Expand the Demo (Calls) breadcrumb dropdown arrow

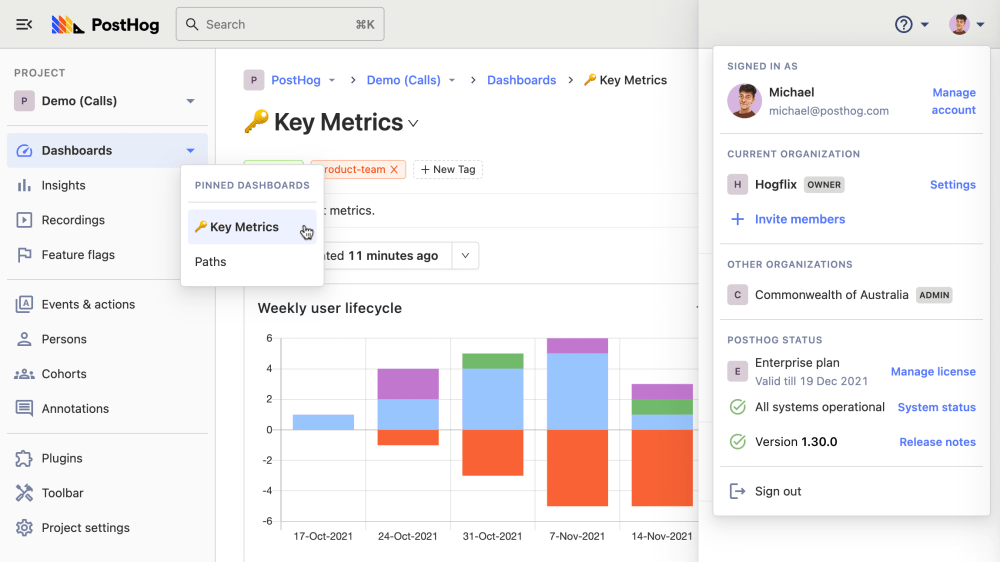click(452, 80)
